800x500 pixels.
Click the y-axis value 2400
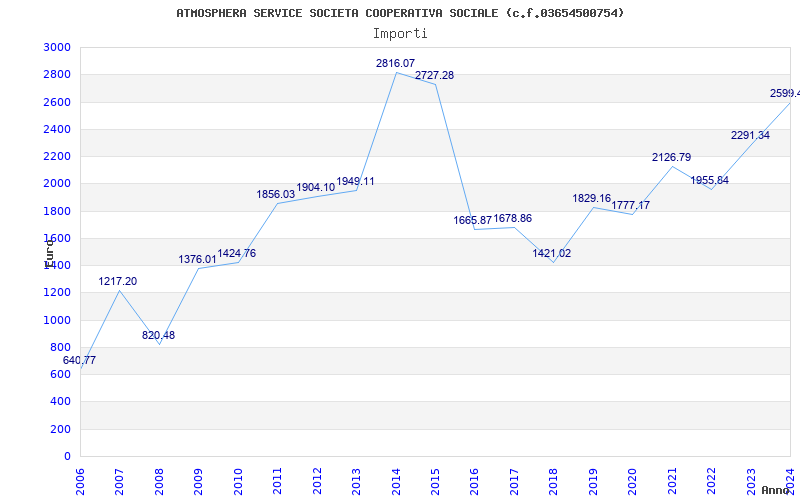[x=58, y=130]
